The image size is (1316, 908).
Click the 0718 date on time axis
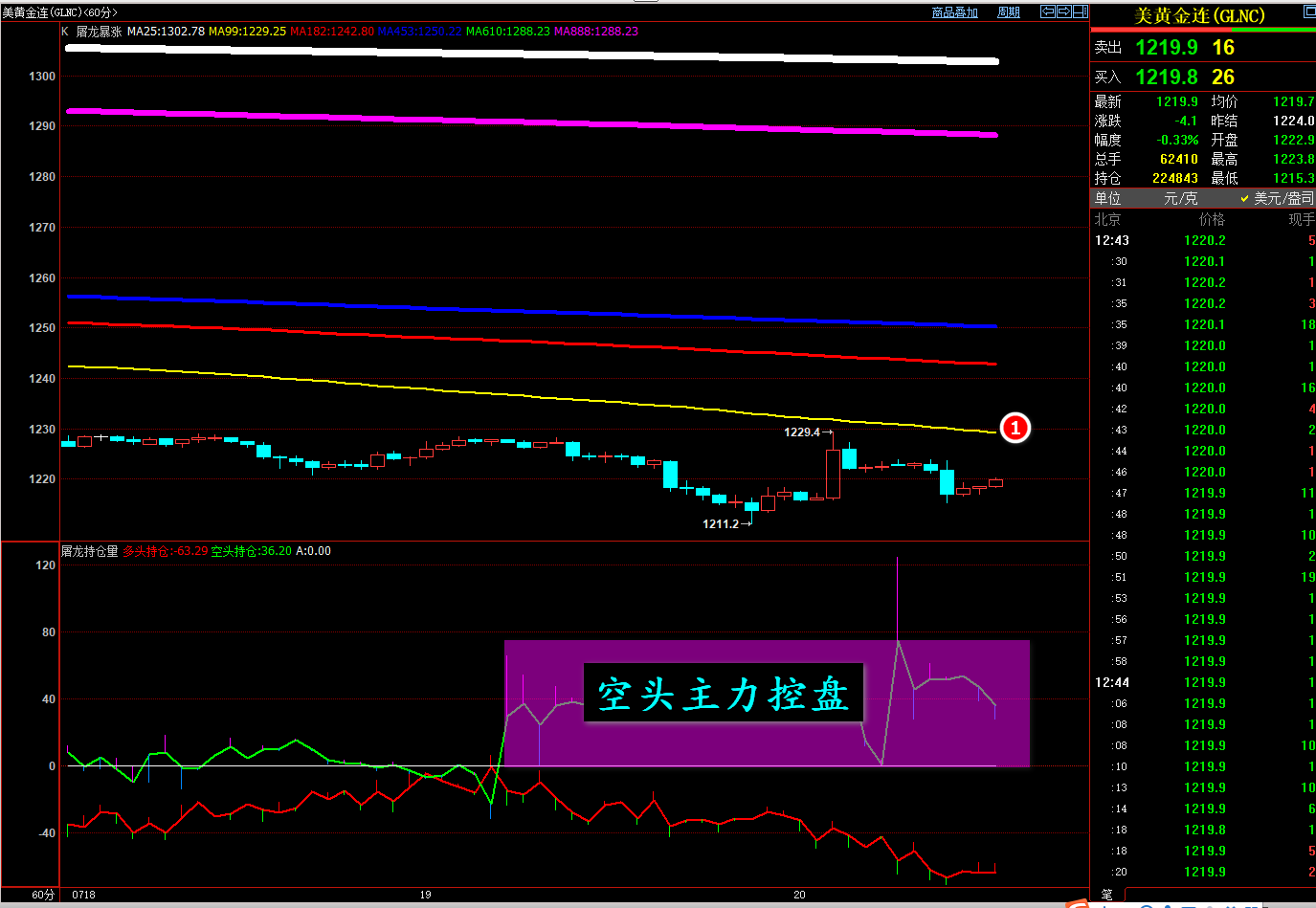(83, 895)
